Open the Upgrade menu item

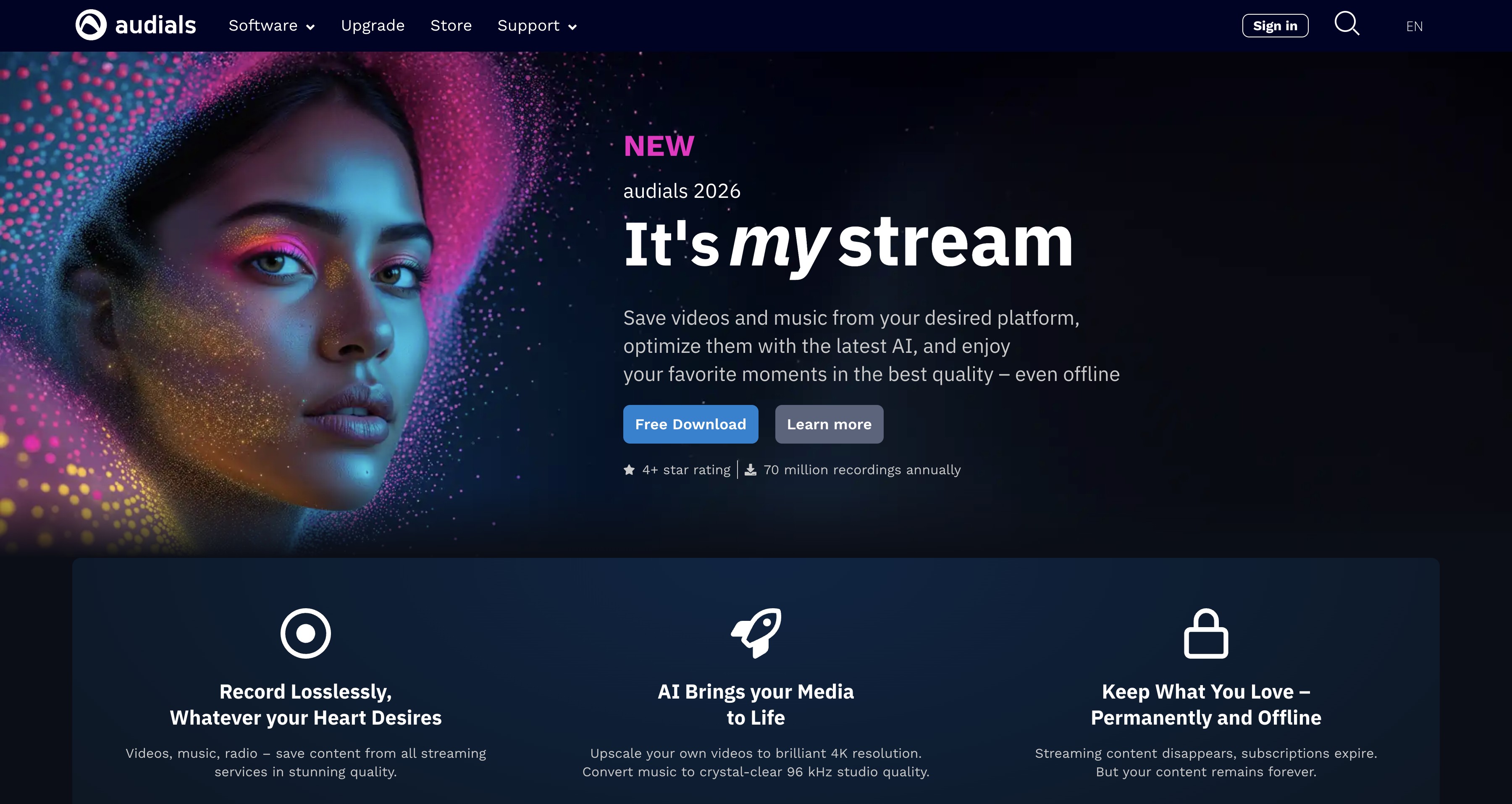[373, 26]
